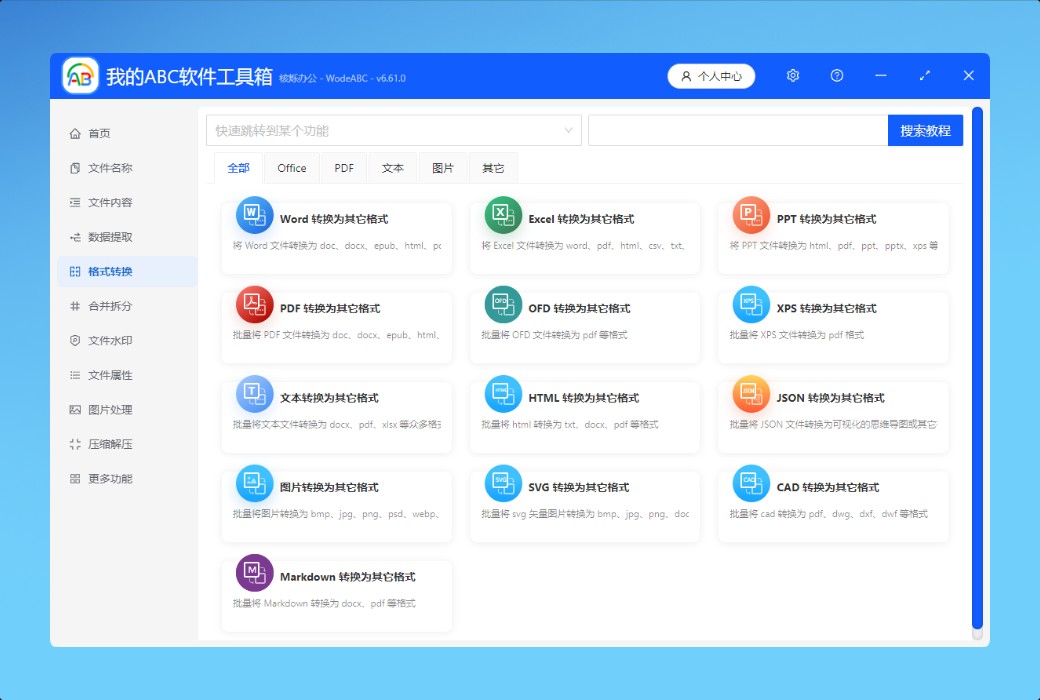Go to 文件水印 in sidebar
1040x700 pixels.
click(110, 341)
